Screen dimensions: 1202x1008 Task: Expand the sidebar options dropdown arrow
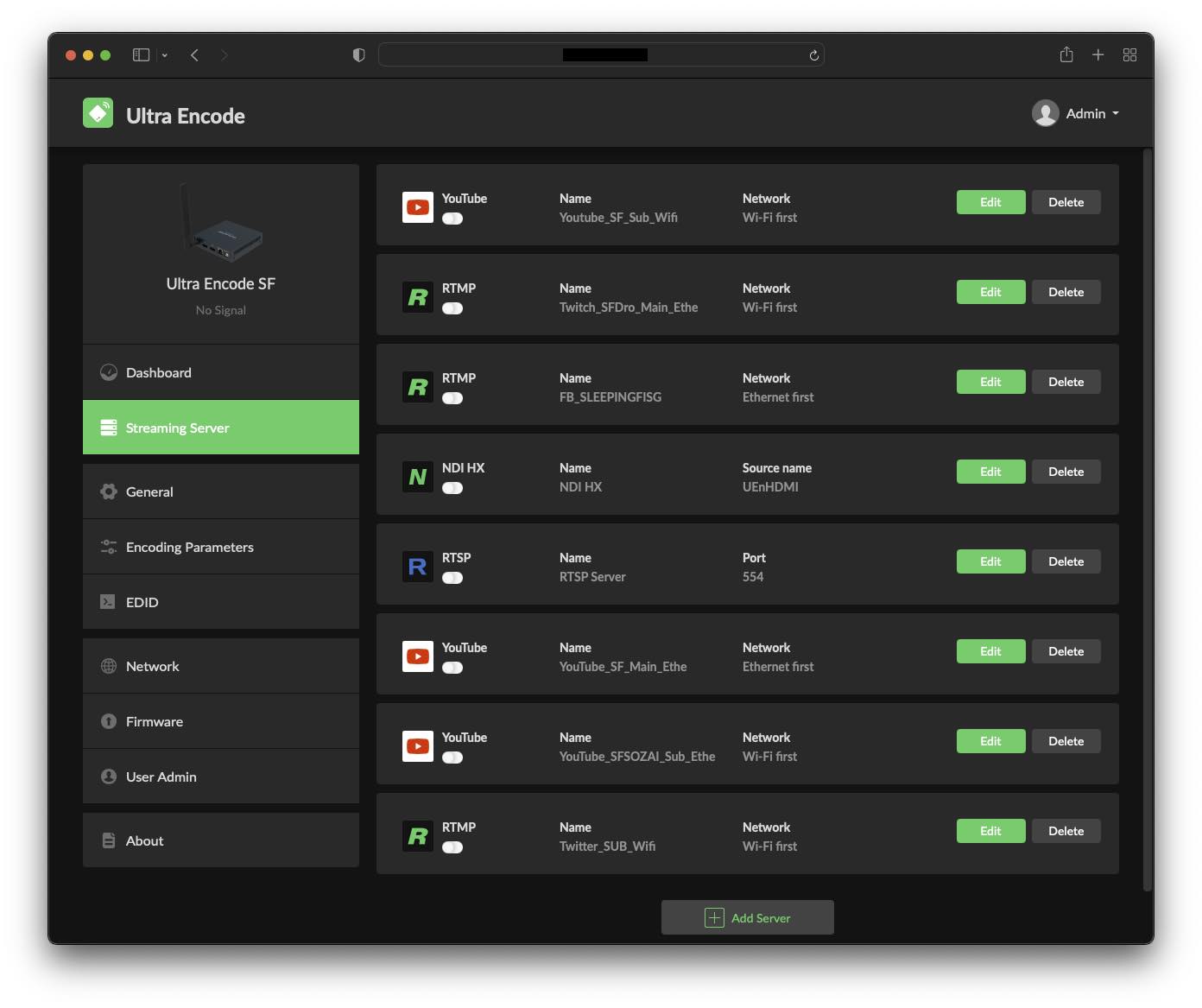click(x=164, y=55)
